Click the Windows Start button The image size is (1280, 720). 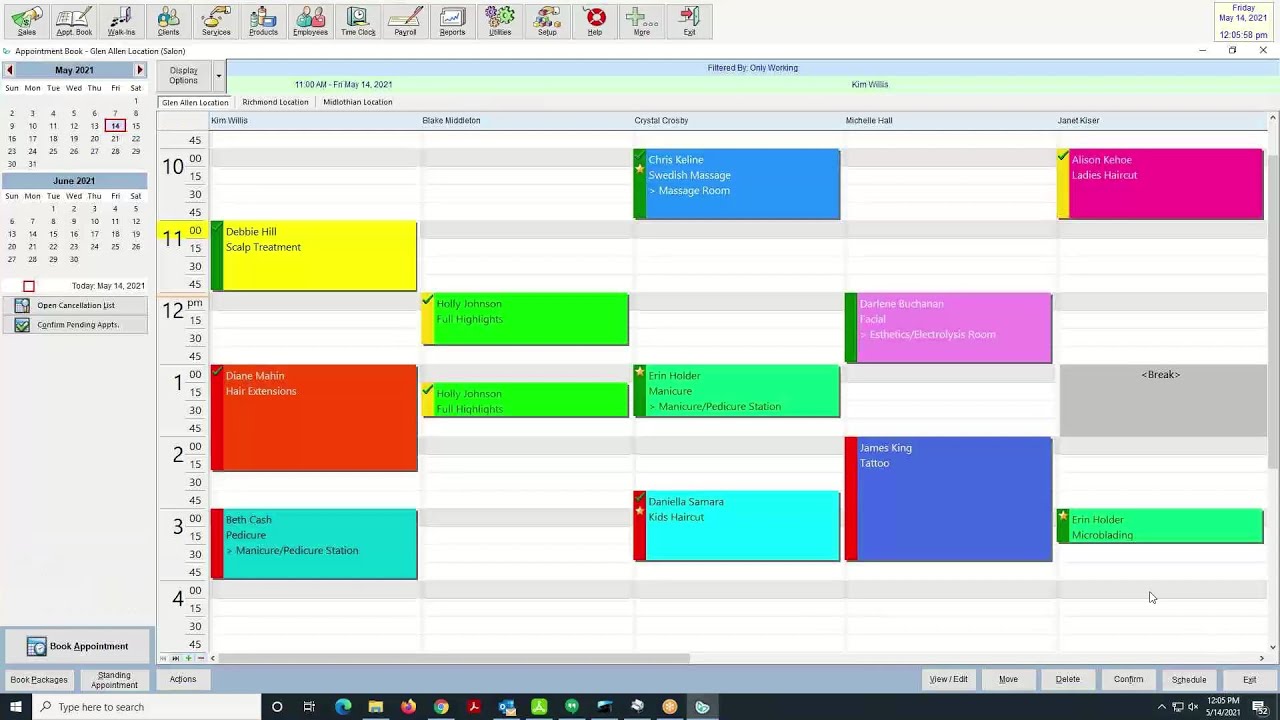pos(17,707)
